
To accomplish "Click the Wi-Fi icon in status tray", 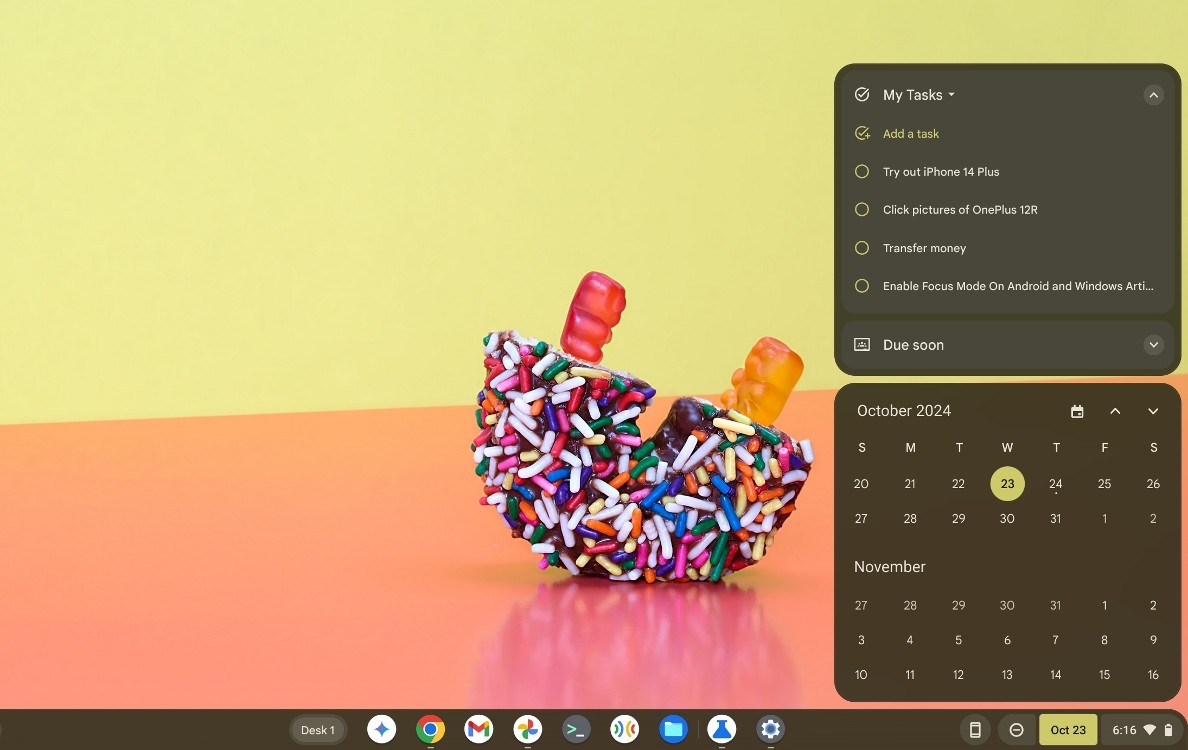I will pos(1149,730).
